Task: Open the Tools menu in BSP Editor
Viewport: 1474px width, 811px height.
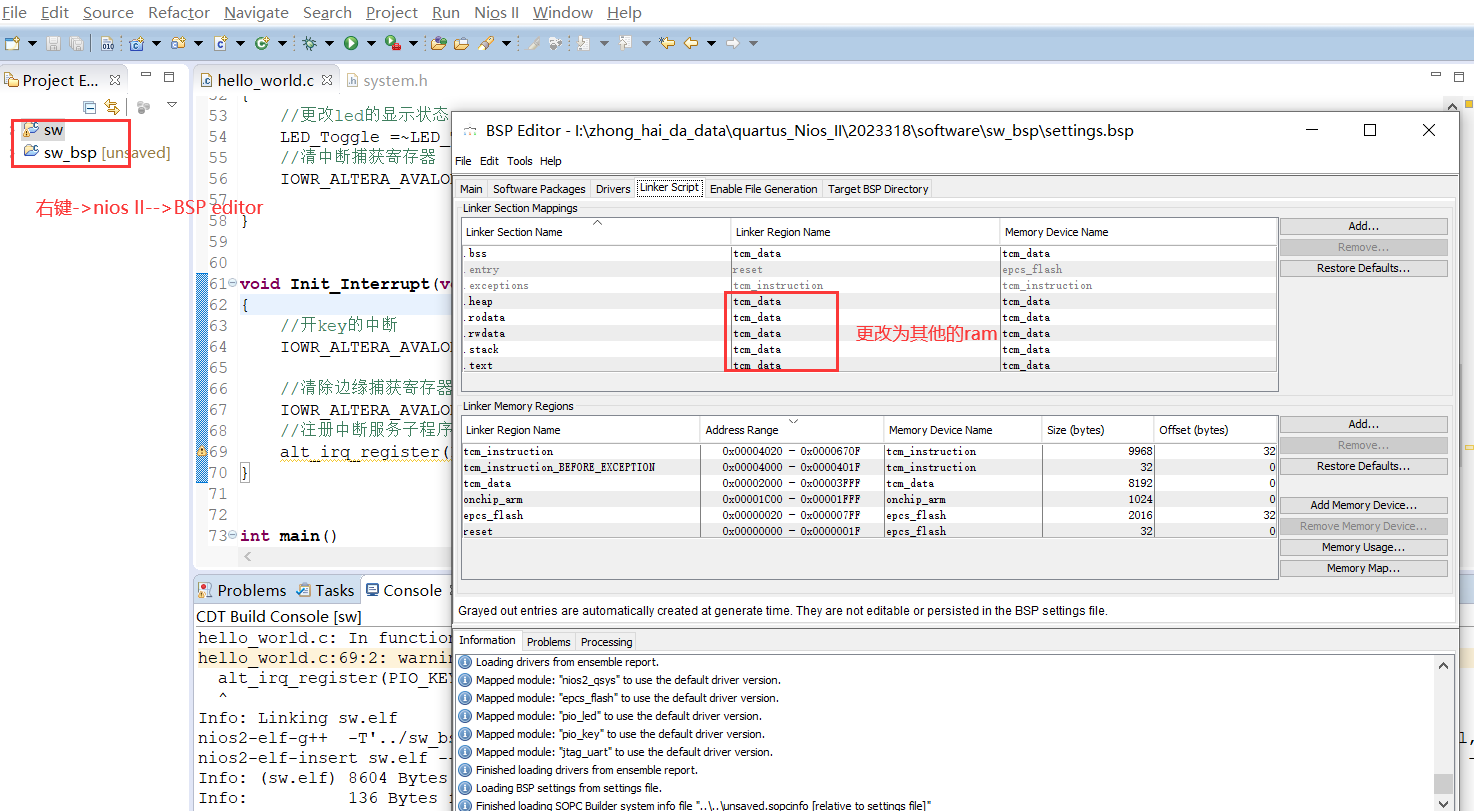Action: [519, 161]
